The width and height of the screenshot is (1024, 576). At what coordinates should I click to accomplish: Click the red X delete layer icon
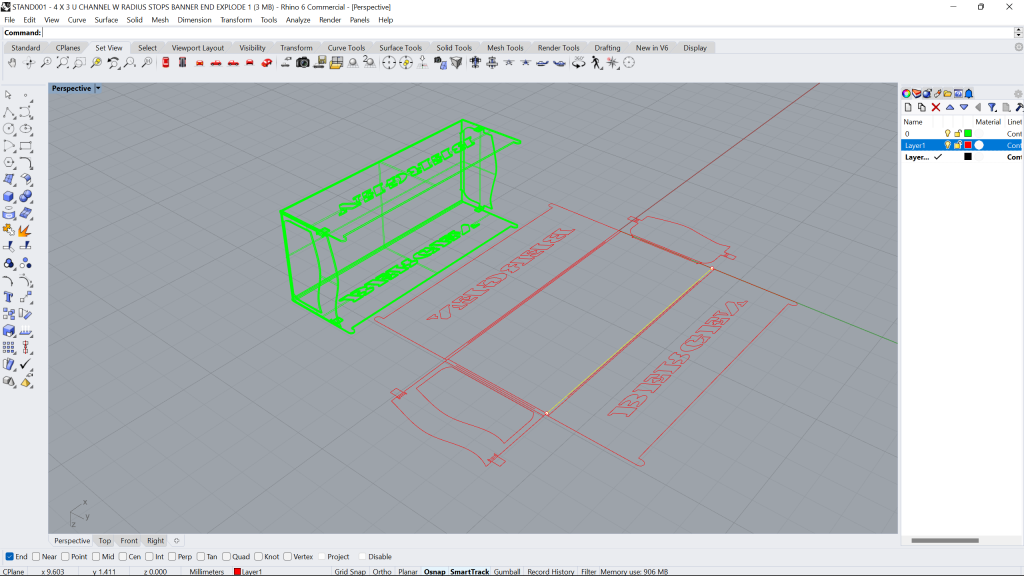(x=936, y=107)
